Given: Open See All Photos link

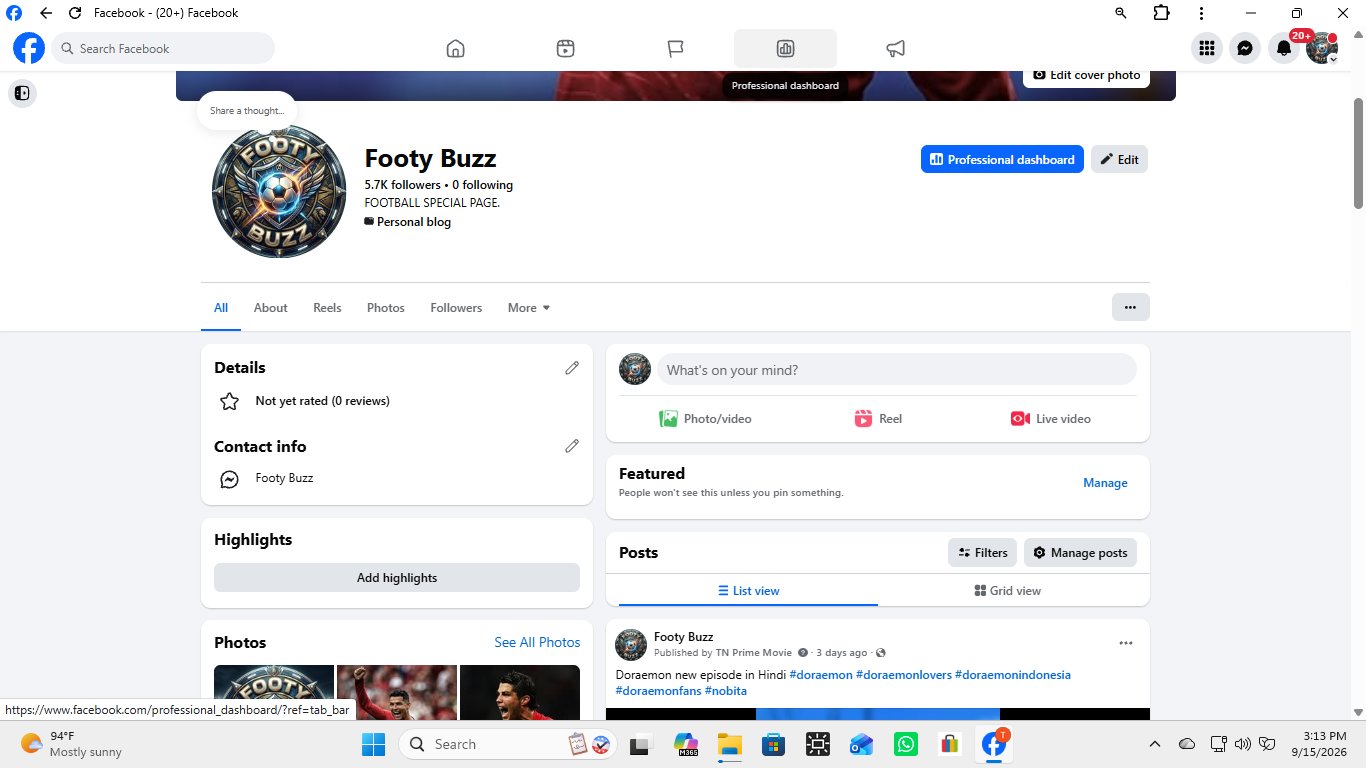Looking at the screenshot, I should point(537,642).
